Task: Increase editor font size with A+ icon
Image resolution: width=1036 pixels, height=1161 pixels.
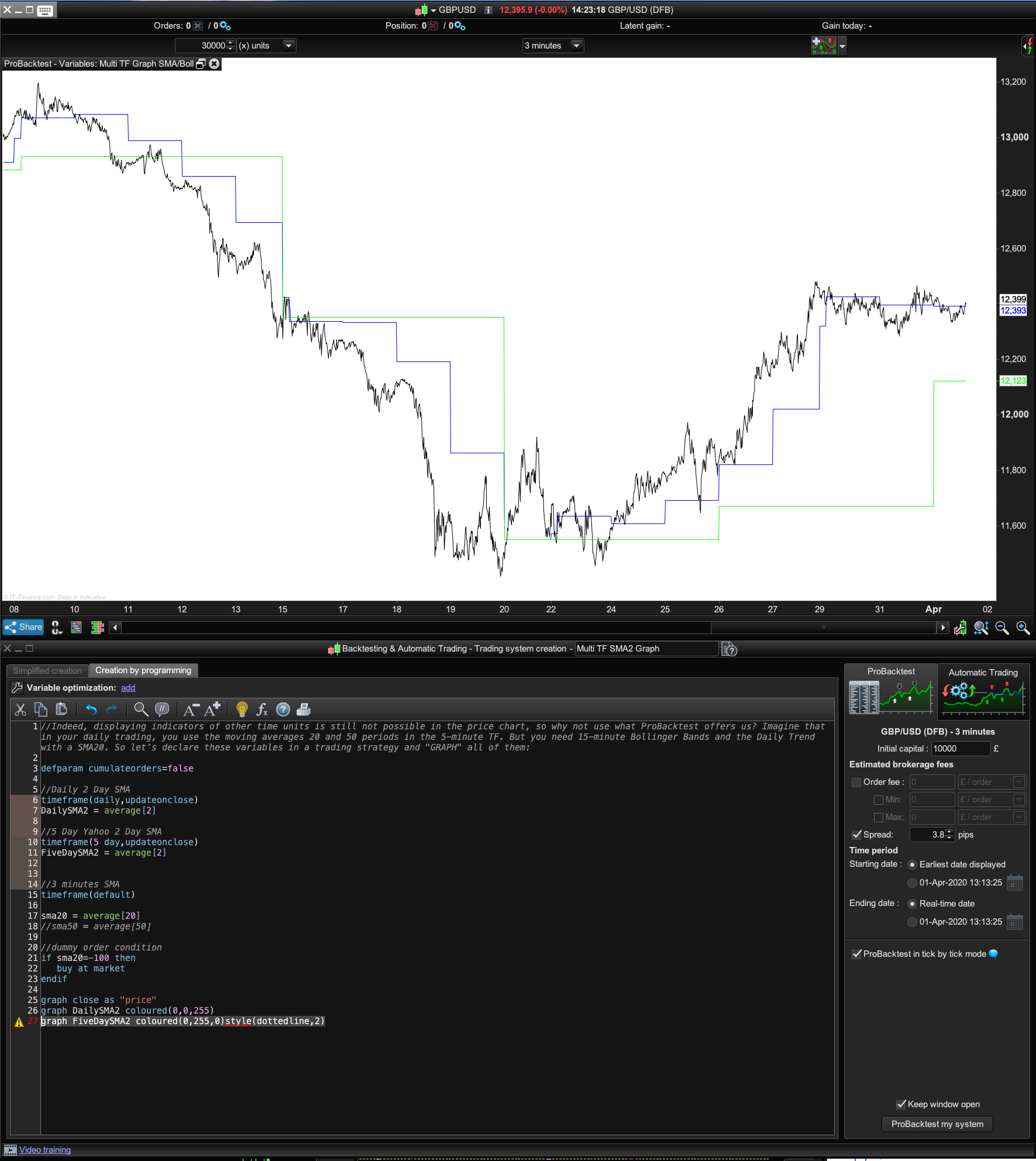Action: (x=212, y=709)
